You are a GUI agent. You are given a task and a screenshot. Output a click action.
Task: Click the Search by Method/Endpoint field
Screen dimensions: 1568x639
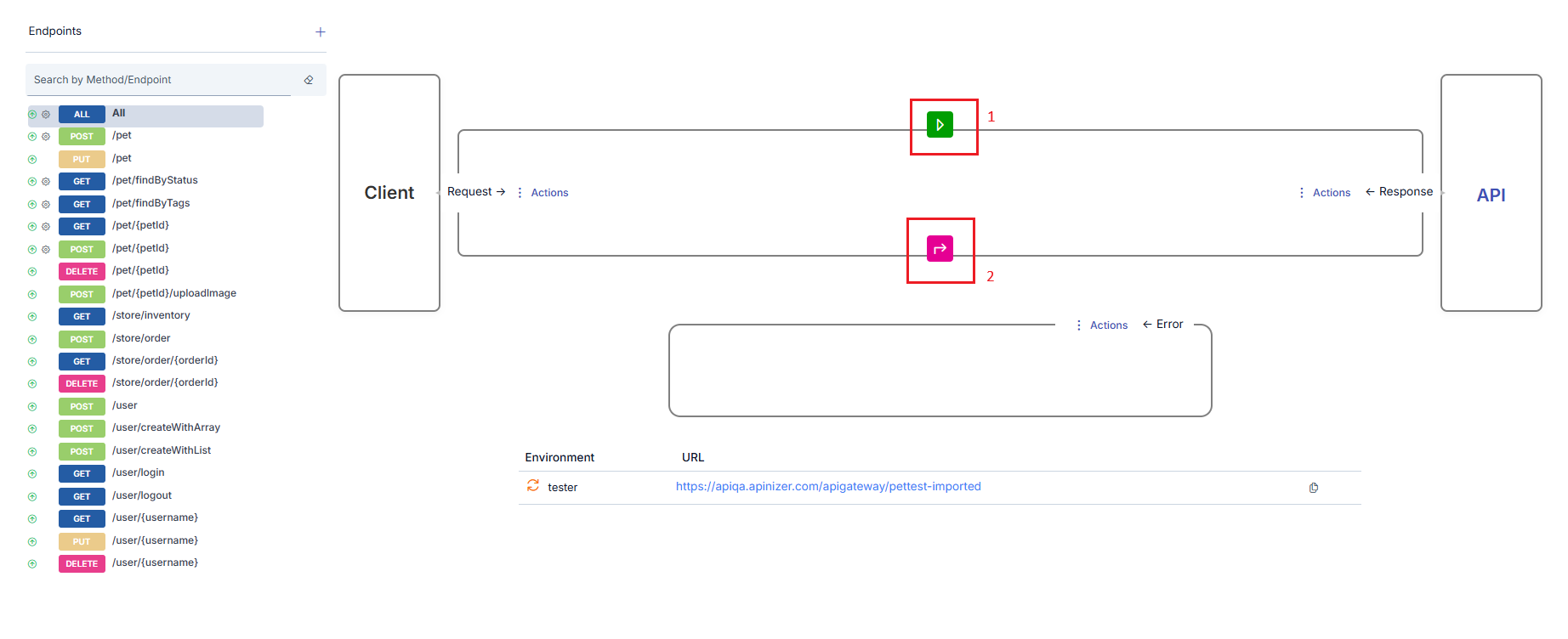tap(162, 80)
